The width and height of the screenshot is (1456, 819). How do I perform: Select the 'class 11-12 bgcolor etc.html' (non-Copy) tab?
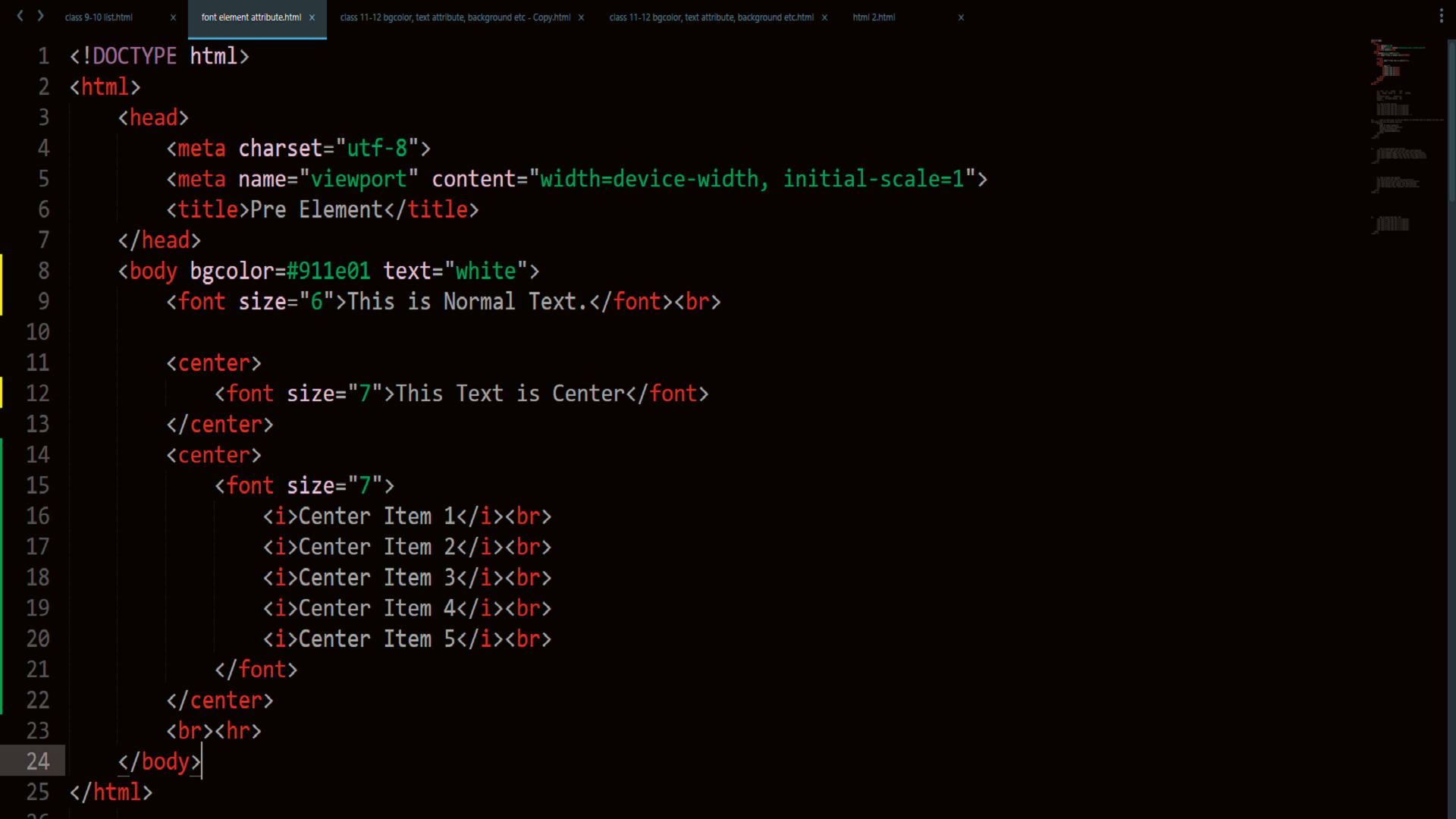point(711,17)
